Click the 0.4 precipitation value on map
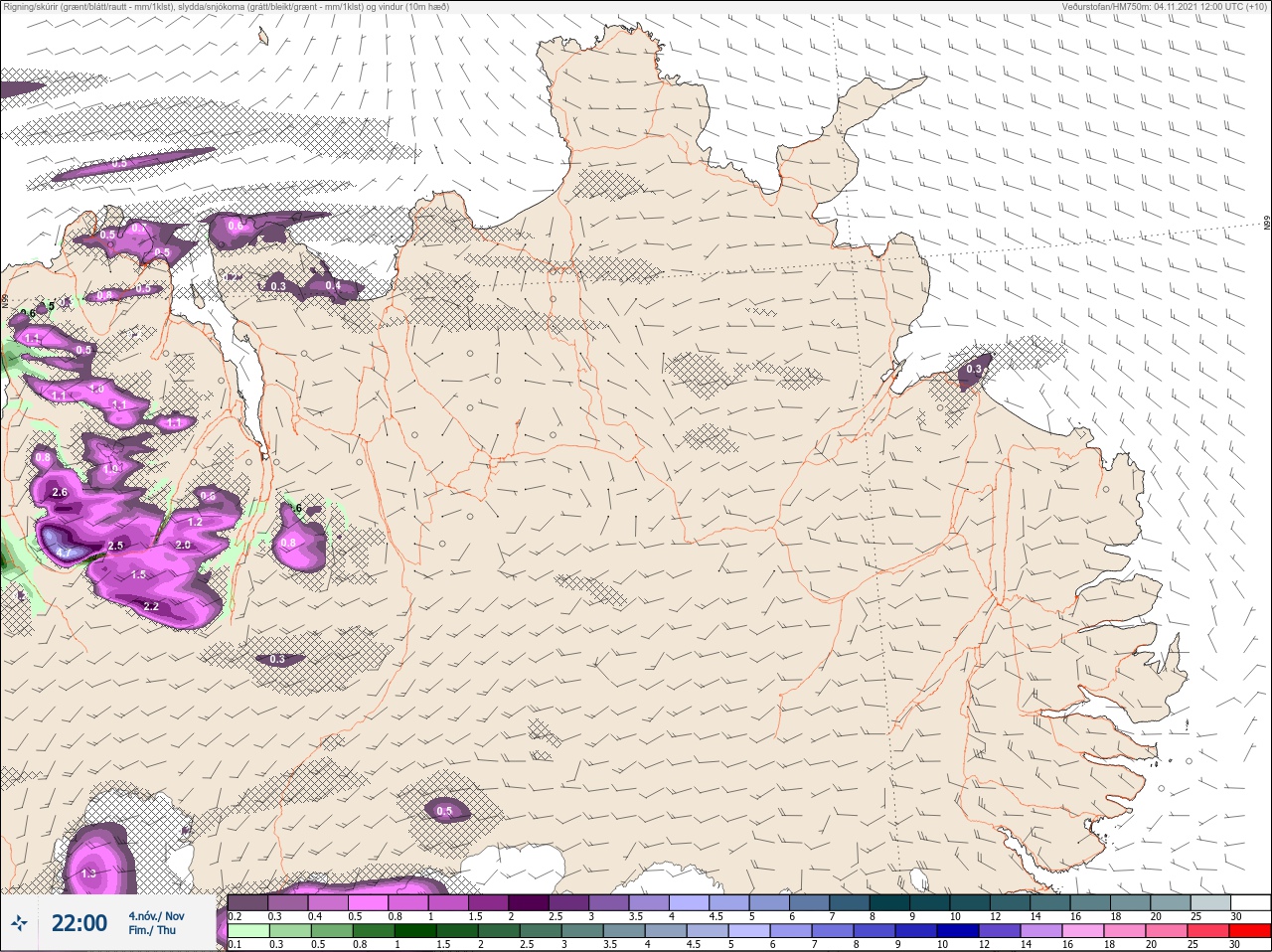 [x=333, y=286]
